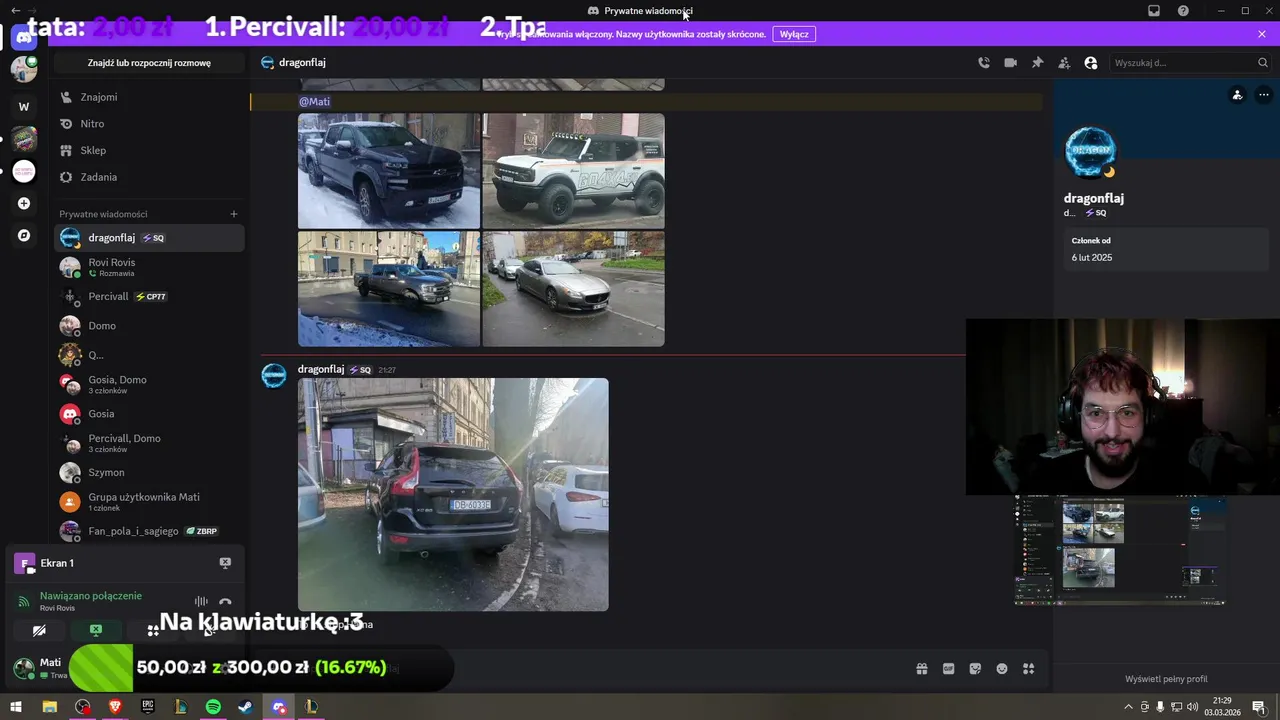Click Znajdź lub rozpocznij rozmowę search box

[x=149, y=63]
